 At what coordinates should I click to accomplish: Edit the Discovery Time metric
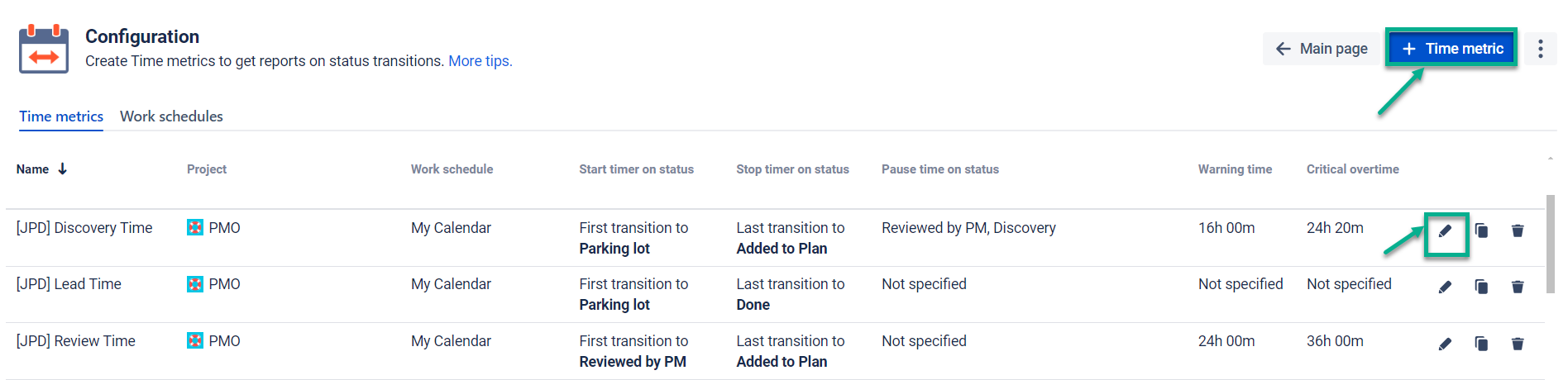point(1445,231)
